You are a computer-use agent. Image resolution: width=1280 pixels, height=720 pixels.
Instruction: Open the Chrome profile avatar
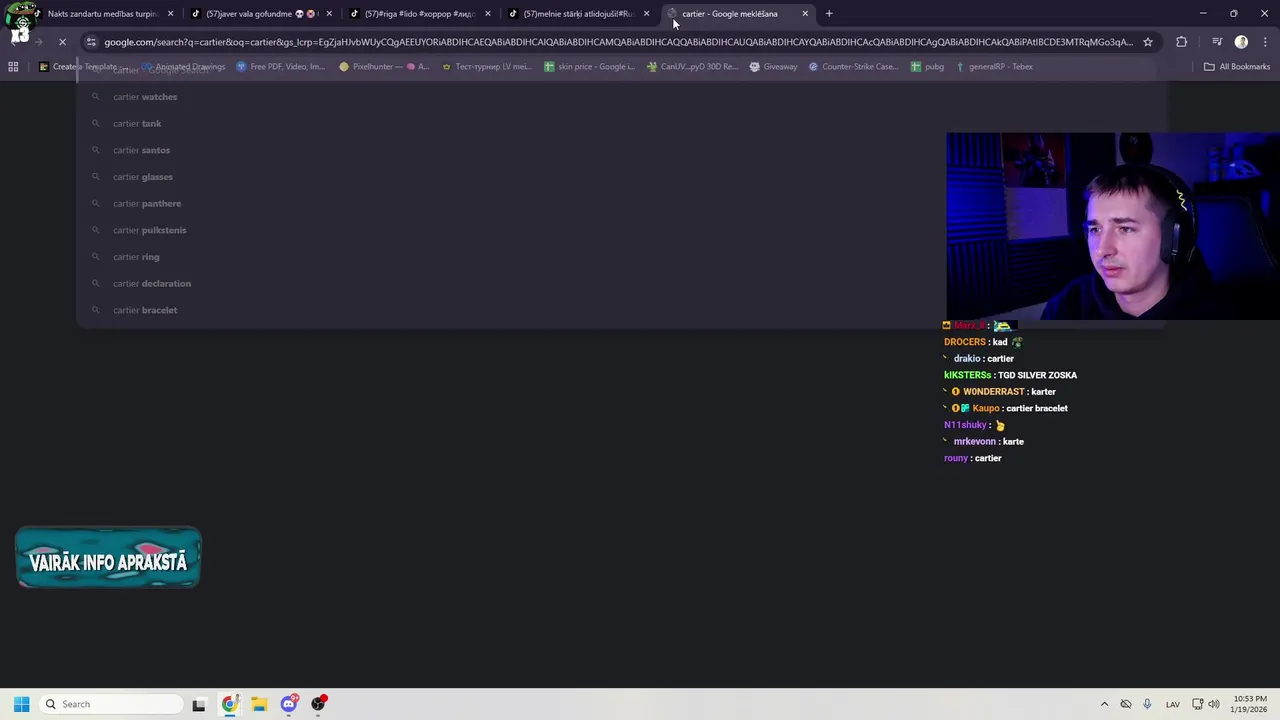(1241, 42)
